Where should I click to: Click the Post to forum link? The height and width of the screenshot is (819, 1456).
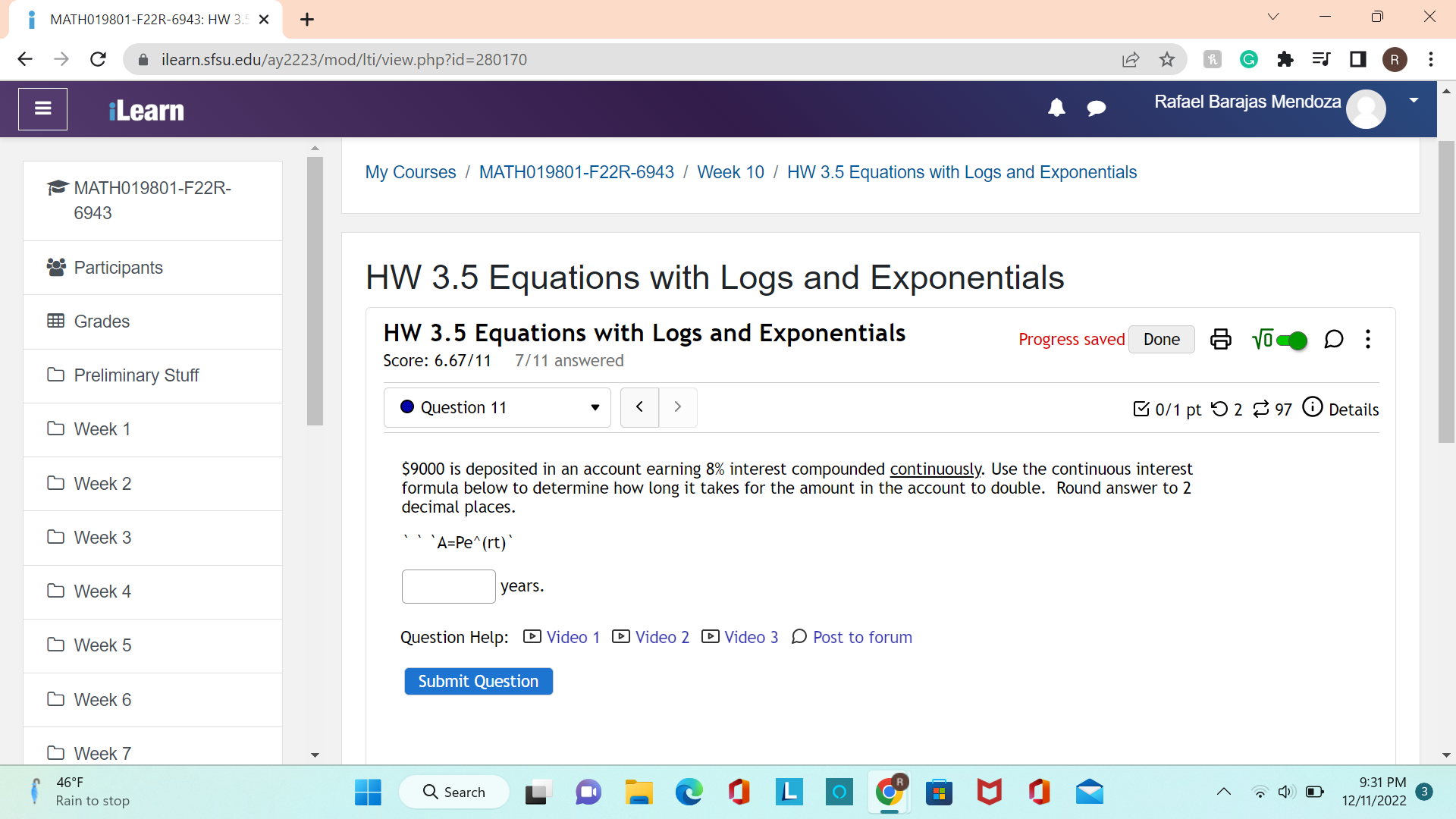[x=861, y=637]
